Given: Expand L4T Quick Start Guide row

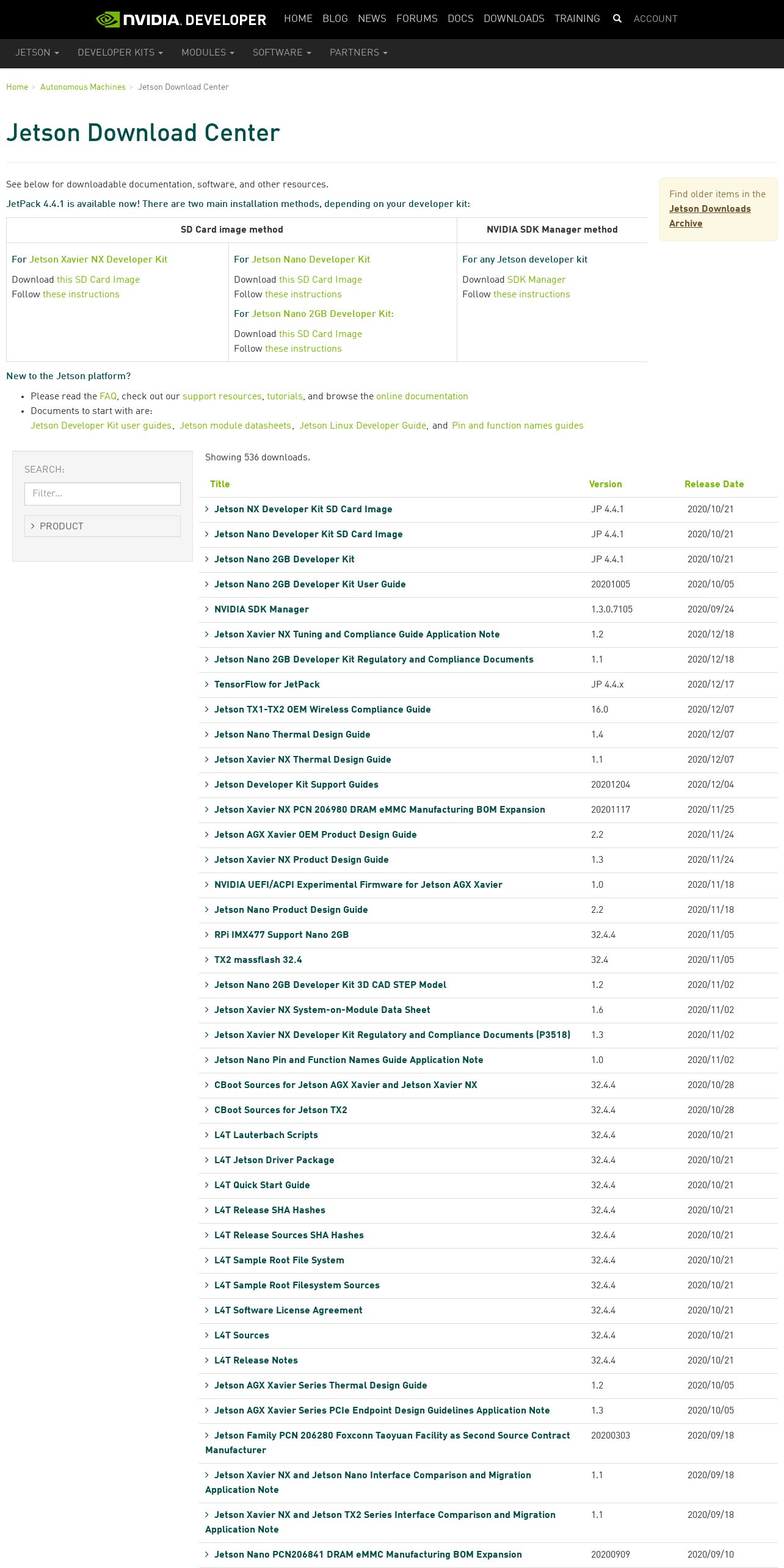Looking at the screenshot, I should (x=262, y=1185).
